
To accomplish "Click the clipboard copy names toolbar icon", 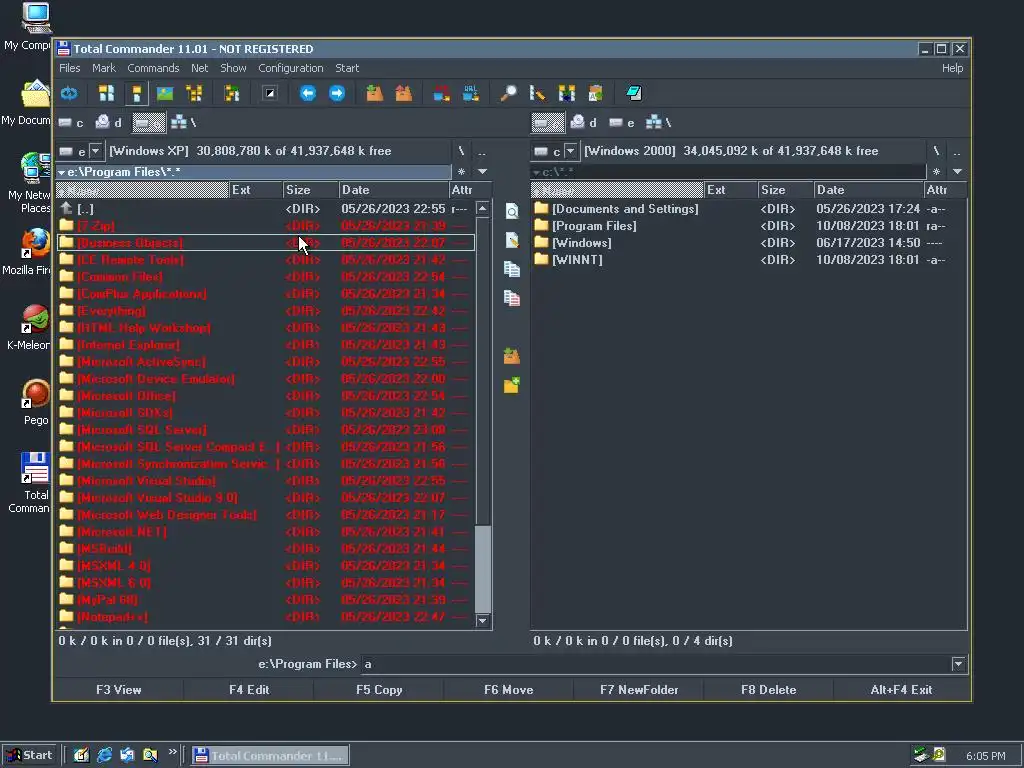I will click(596, 93).
